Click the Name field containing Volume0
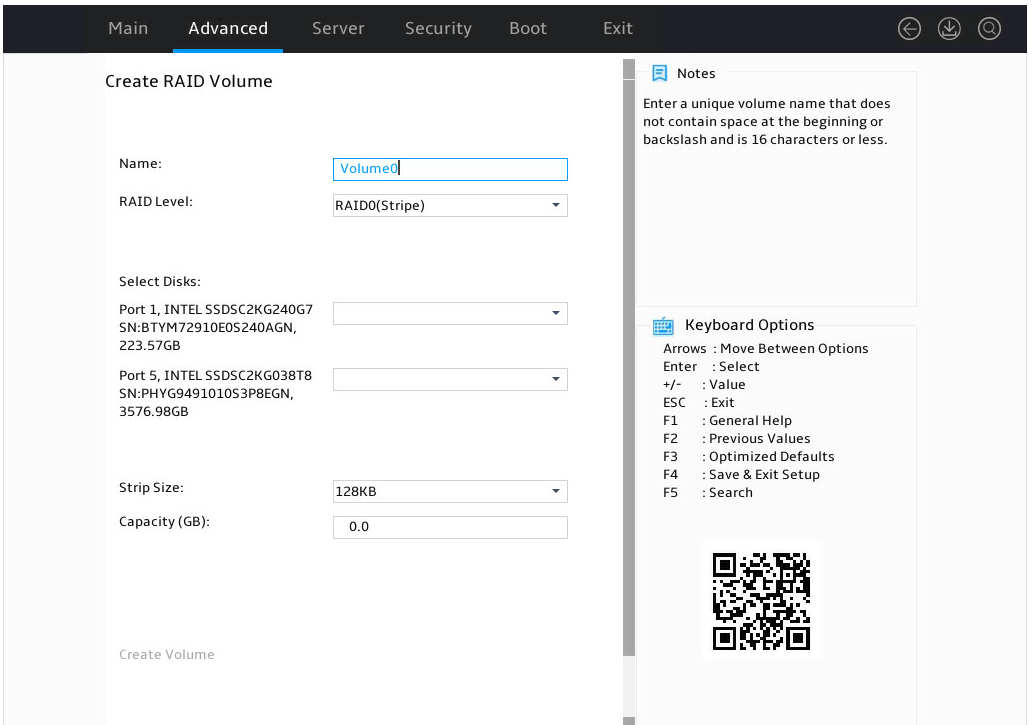1032x725 pixels. pyautogui.click(x=450, y=169)
